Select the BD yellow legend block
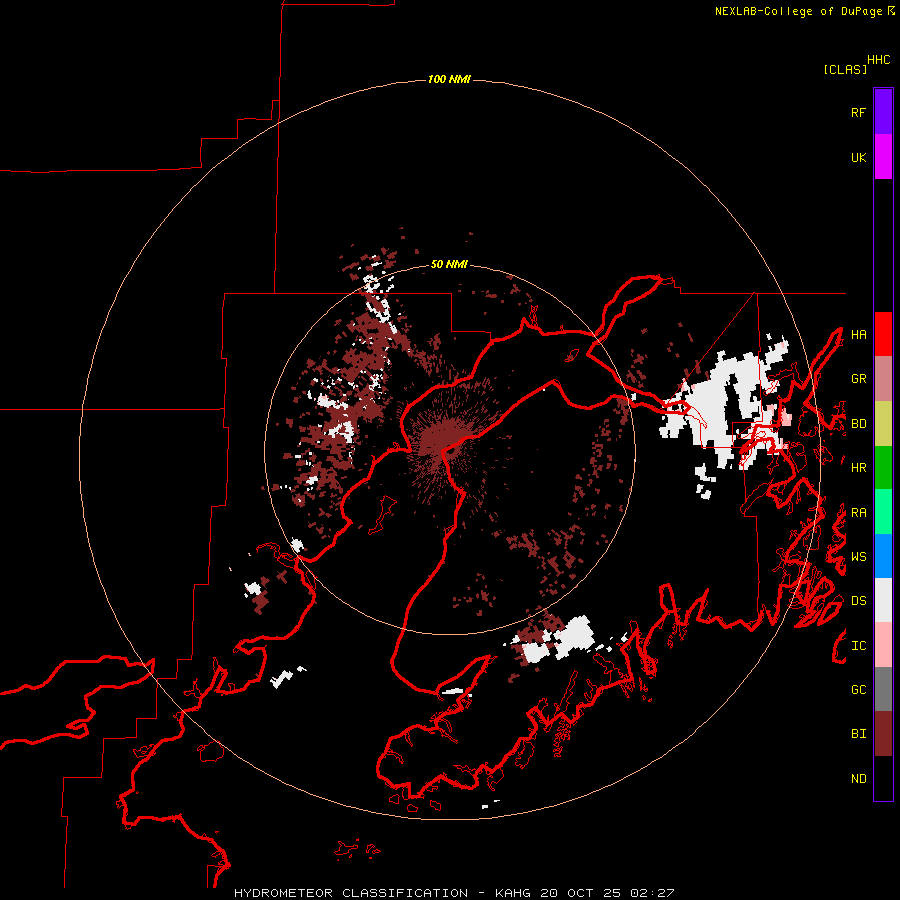900x900 pixels. 883,423
